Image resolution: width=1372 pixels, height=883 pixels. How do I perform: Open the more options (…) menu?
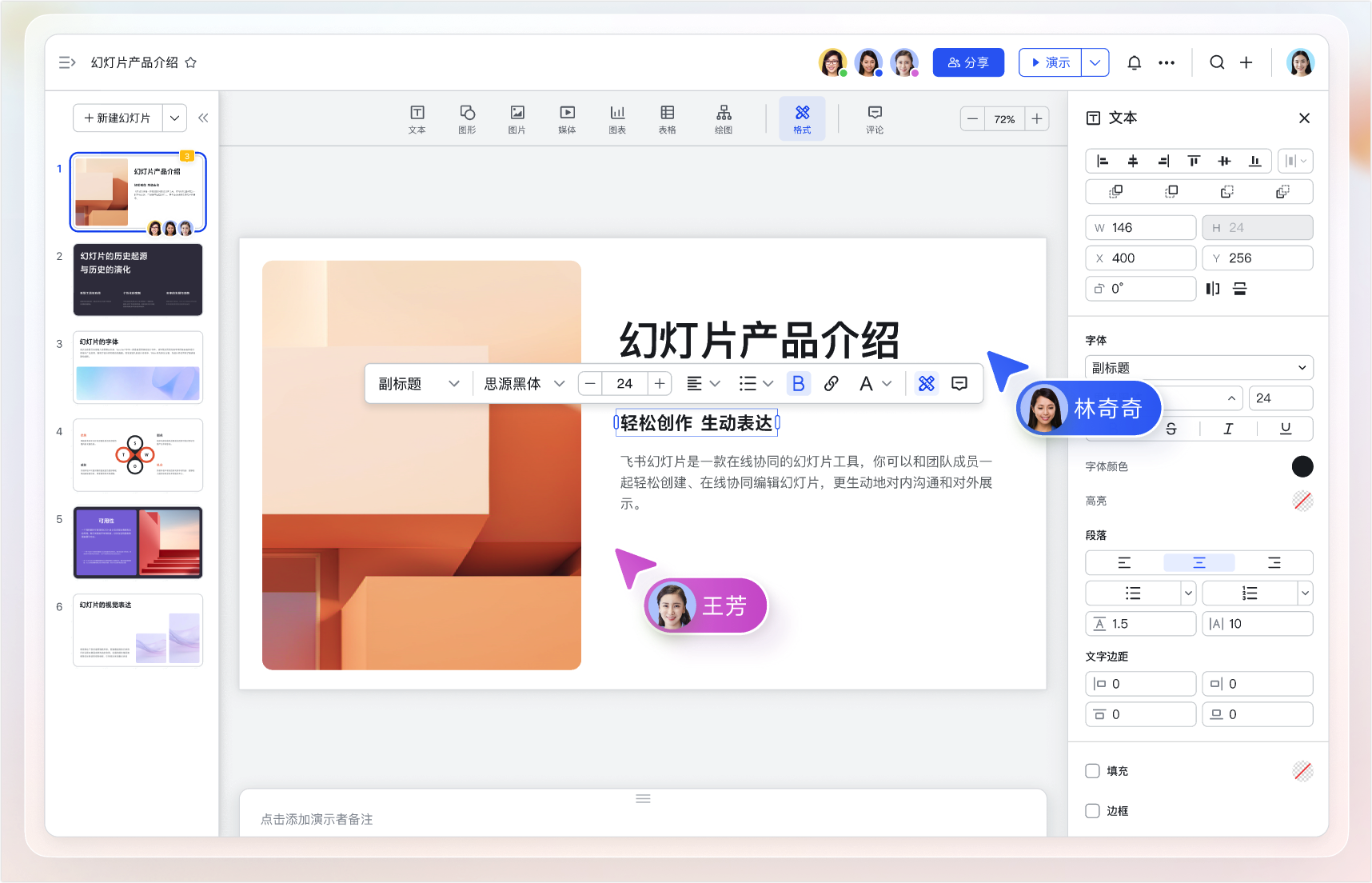coord(1167,62)
